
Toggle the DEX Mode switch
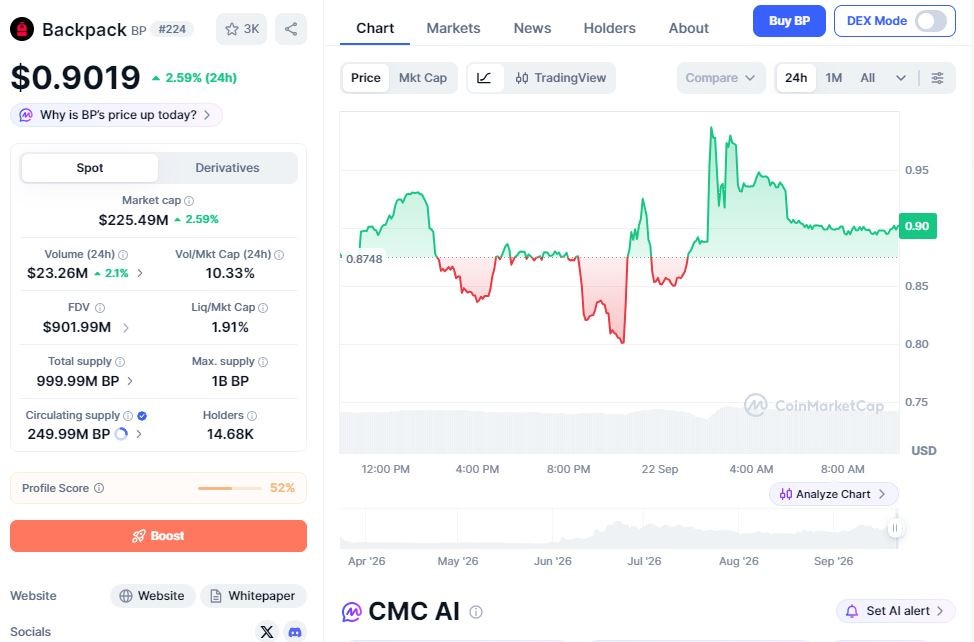[x=931, y=21]
